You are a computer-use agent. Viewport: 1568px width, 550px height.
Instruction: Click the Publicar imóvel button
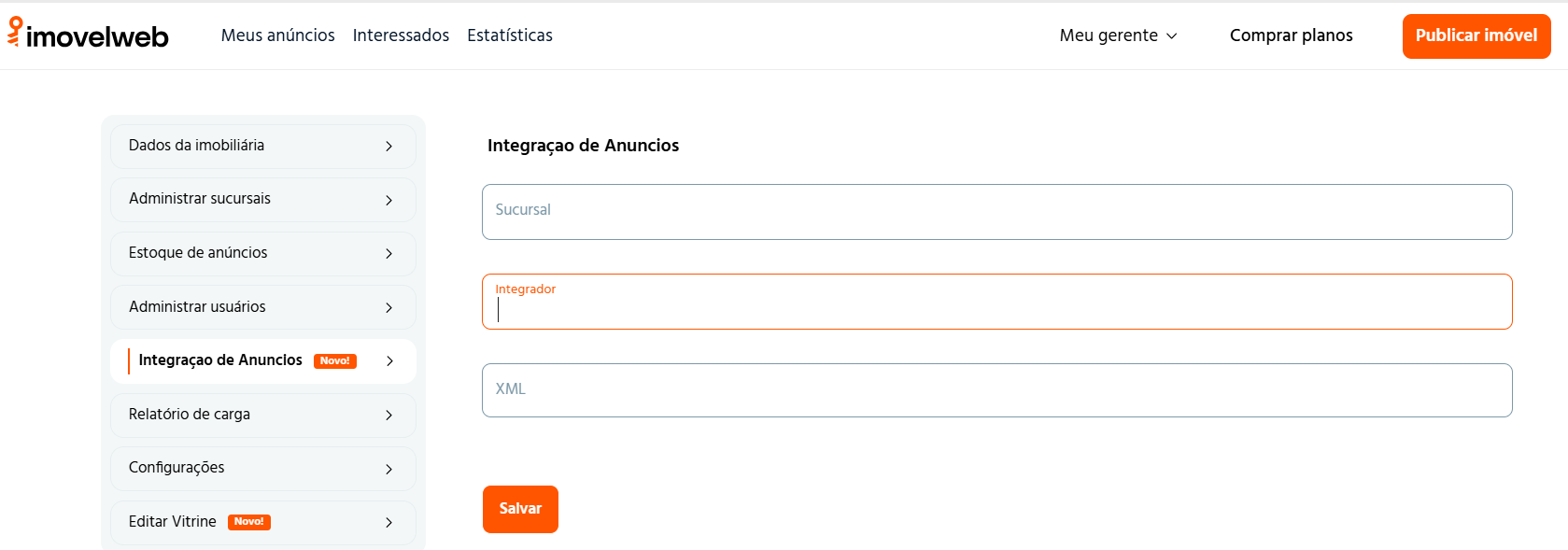tap(1476, 35)
